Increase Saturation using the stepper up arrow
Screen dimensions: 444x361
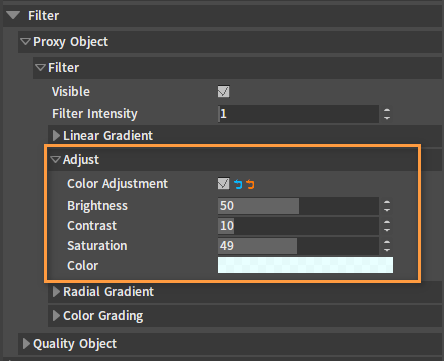(x=387, y=243)
